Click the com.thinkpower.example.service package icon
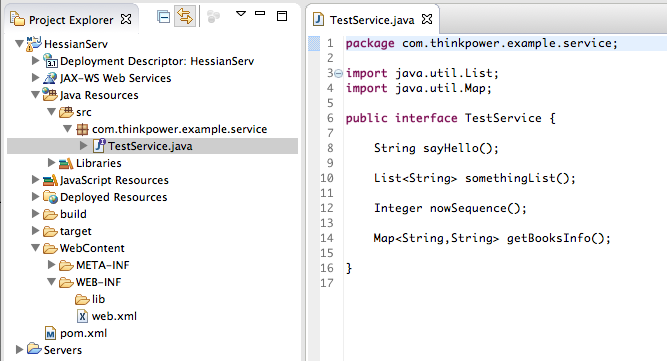 [x=82, y=129]
